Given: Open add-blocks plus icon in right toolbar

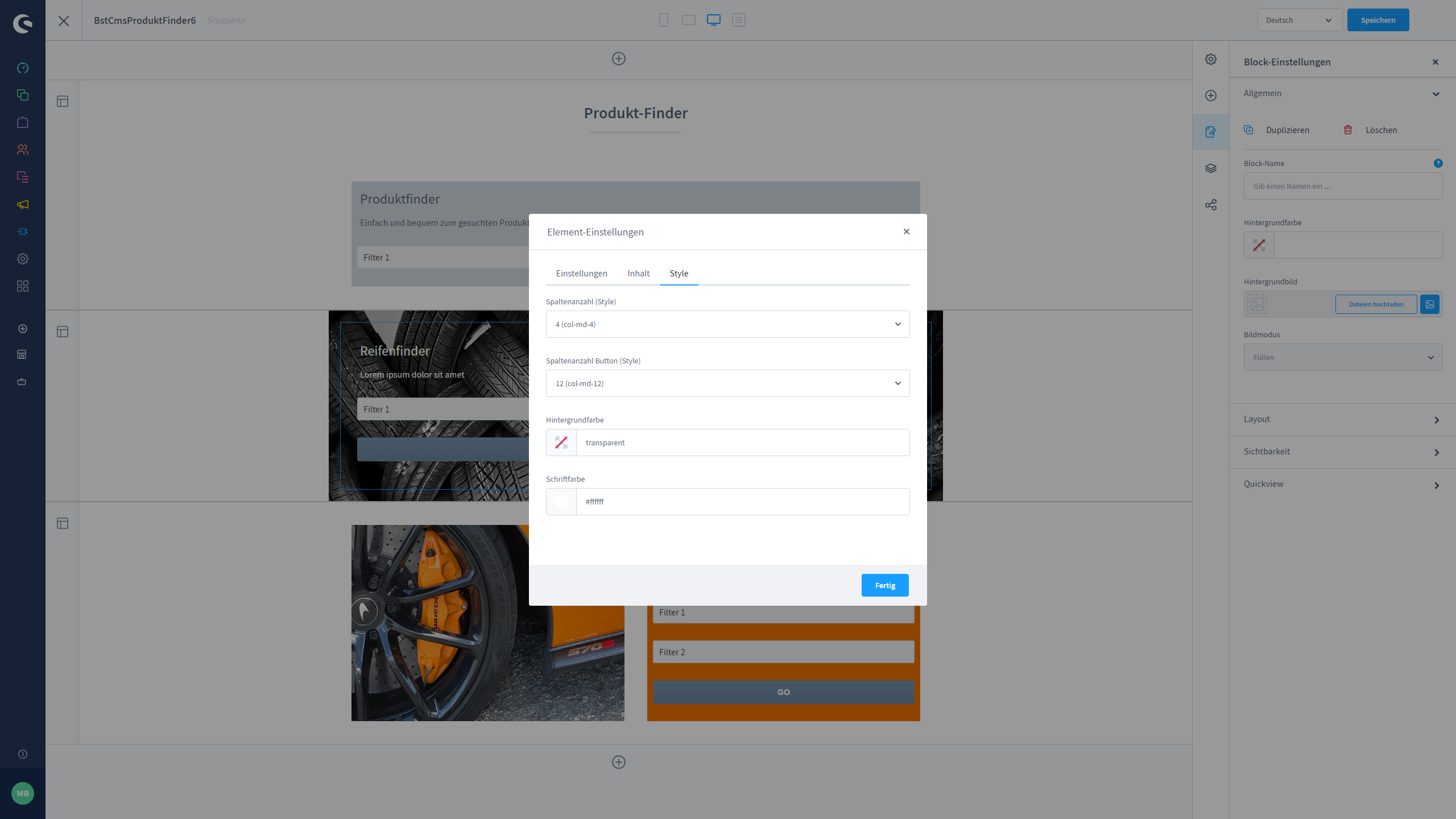Looking at the screenshot, I should pyautogui.click(x=1211, y=96).
